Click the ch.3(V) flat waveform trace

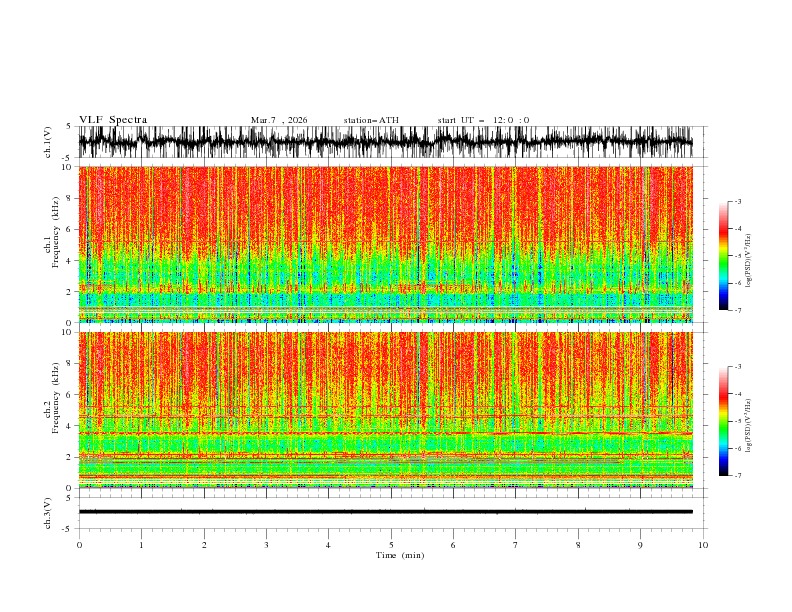pos(386,512)
